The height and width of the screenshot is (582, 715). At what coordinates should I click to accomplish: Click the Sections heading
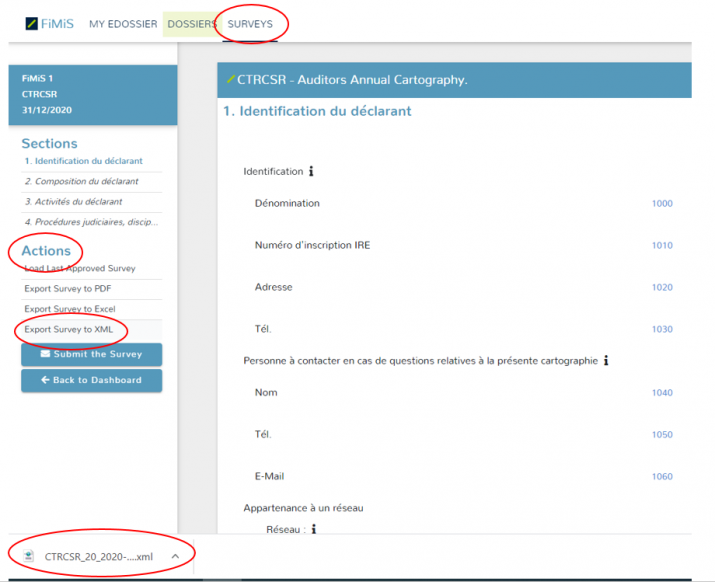[x=49, y=143]
